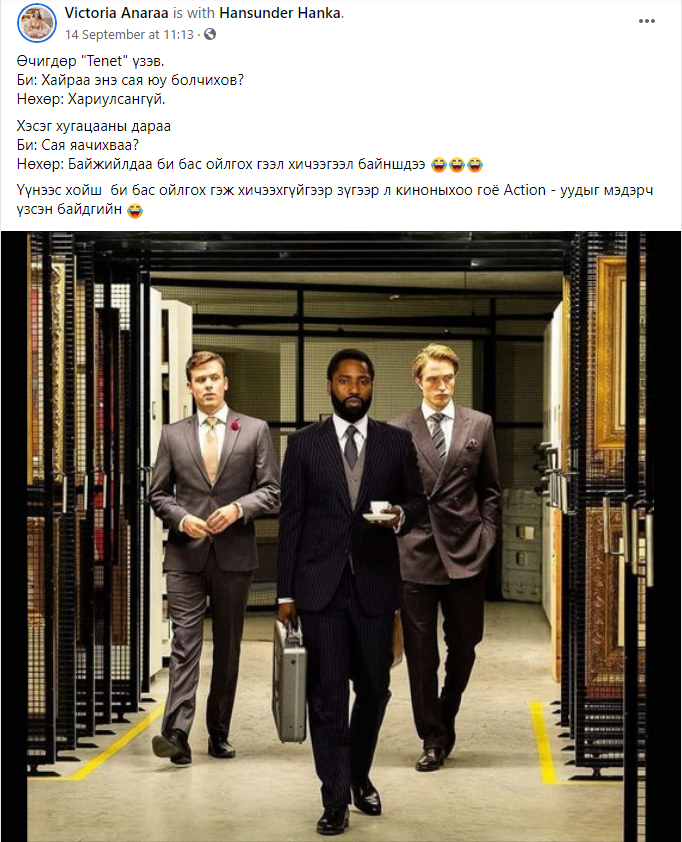
Task: Click the laughing emoji ending the last paragraph
Action: [135, 210]
